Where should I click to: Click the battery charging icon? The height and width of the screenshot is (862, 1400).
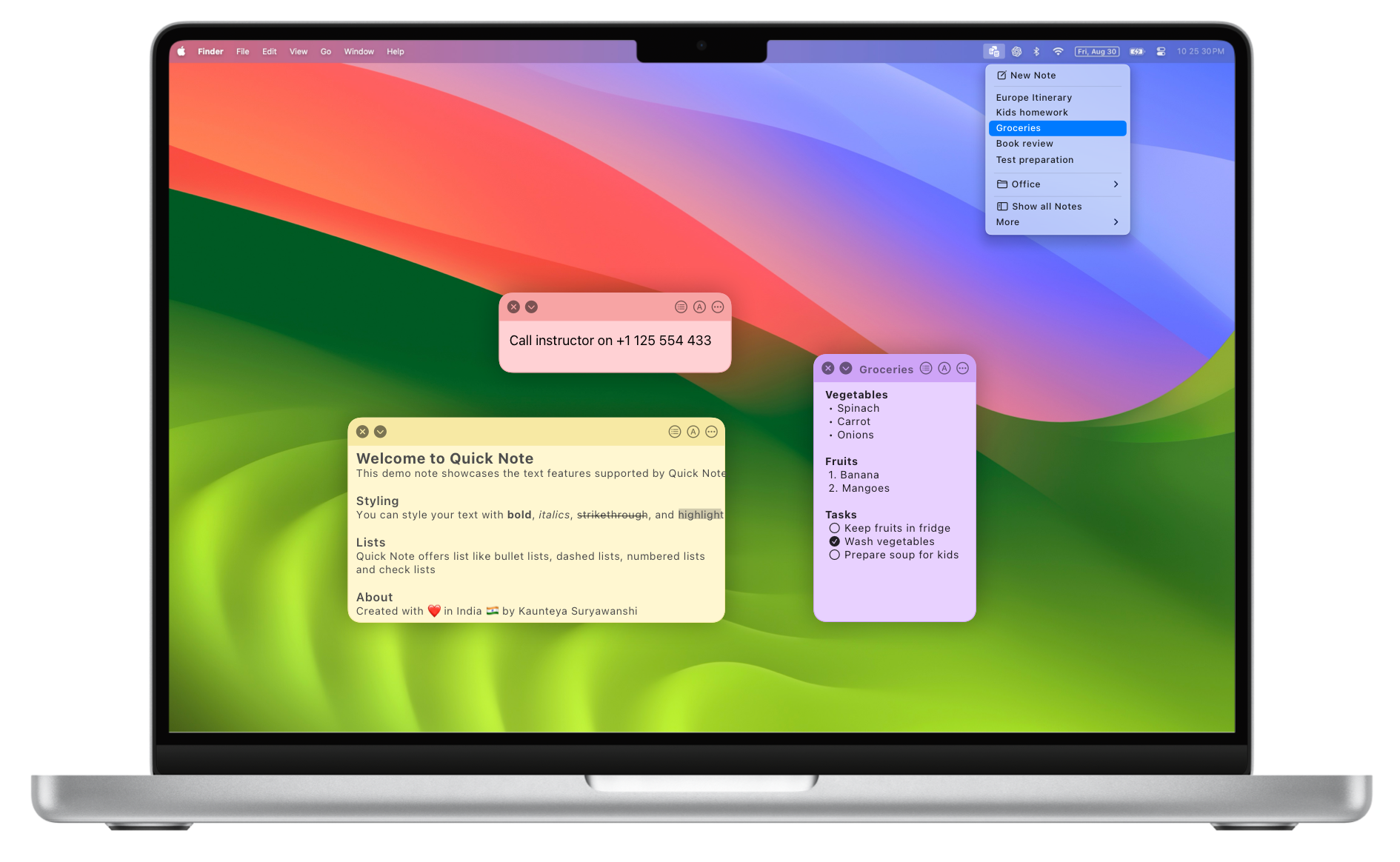1137,52
